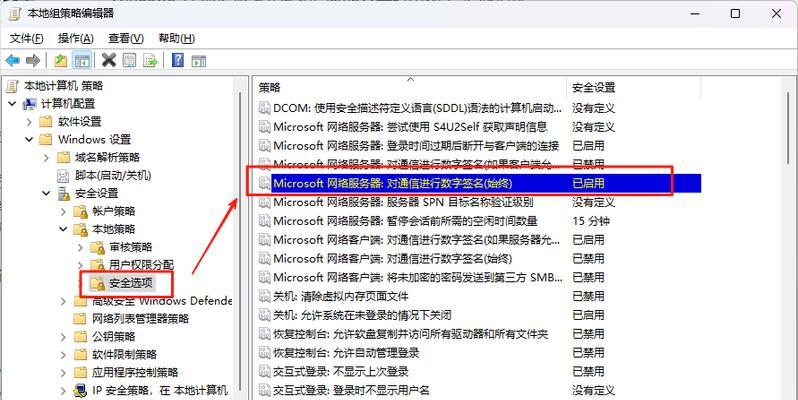This screenshot has height=400, width=798.
Task: Collapse the 计算机配置 tree node
Action: (12, 104)
